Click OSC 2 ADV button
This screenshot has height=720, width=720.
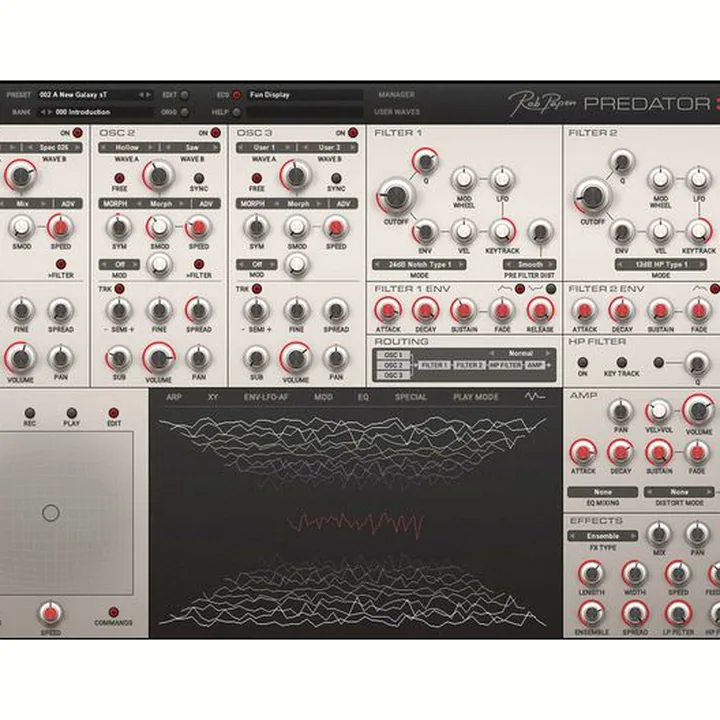pos(206,203)
